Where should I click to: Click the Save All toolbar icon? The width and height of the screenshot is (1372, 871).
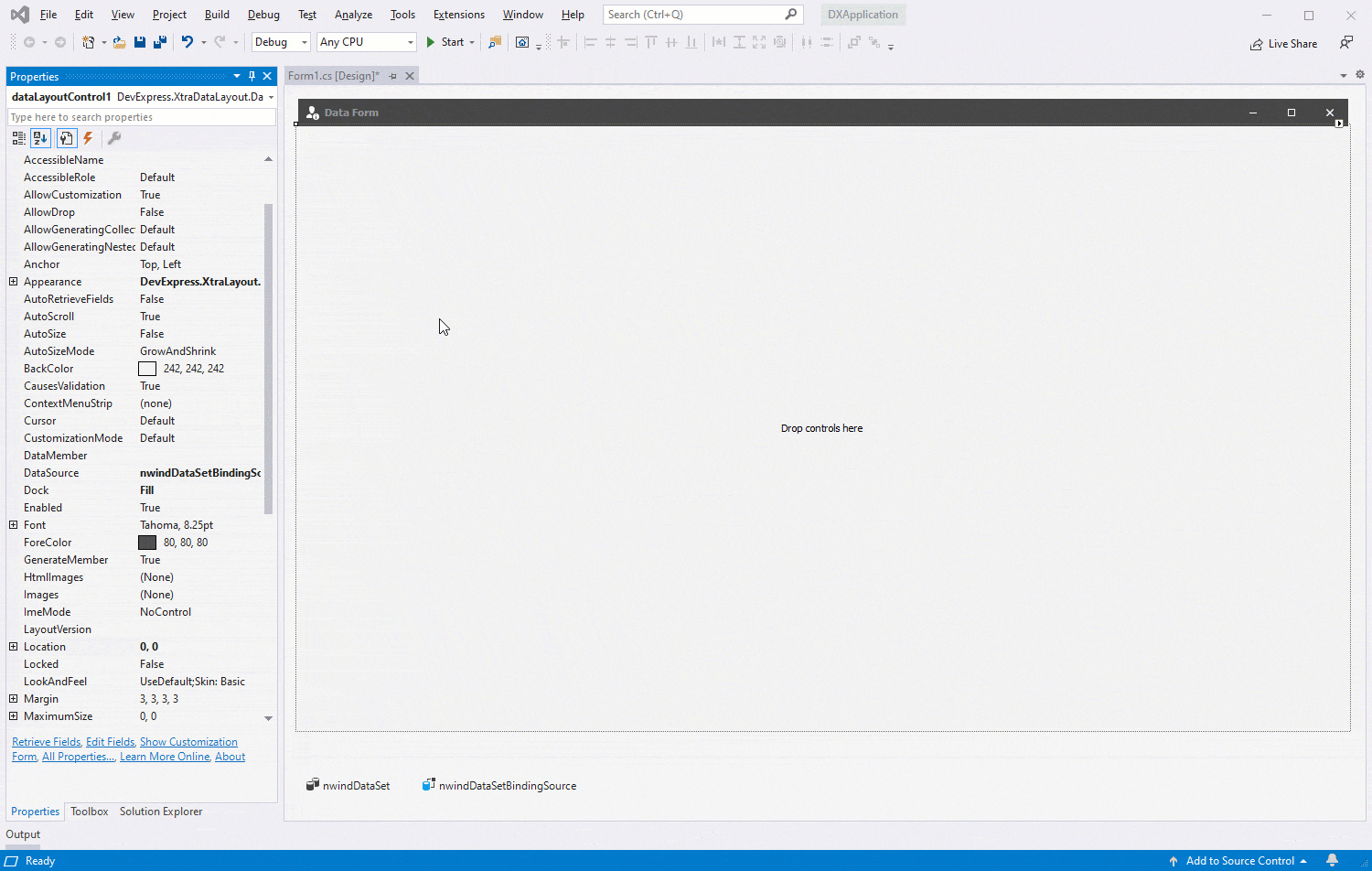tap(160, 42)
